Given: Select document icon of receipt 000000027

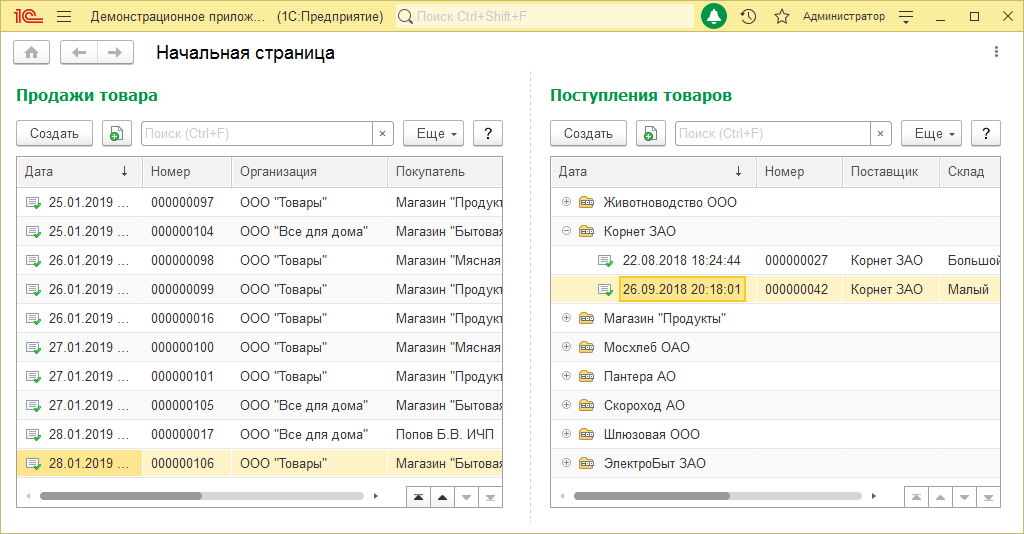Looking at the screenshot, I should 605,261.
